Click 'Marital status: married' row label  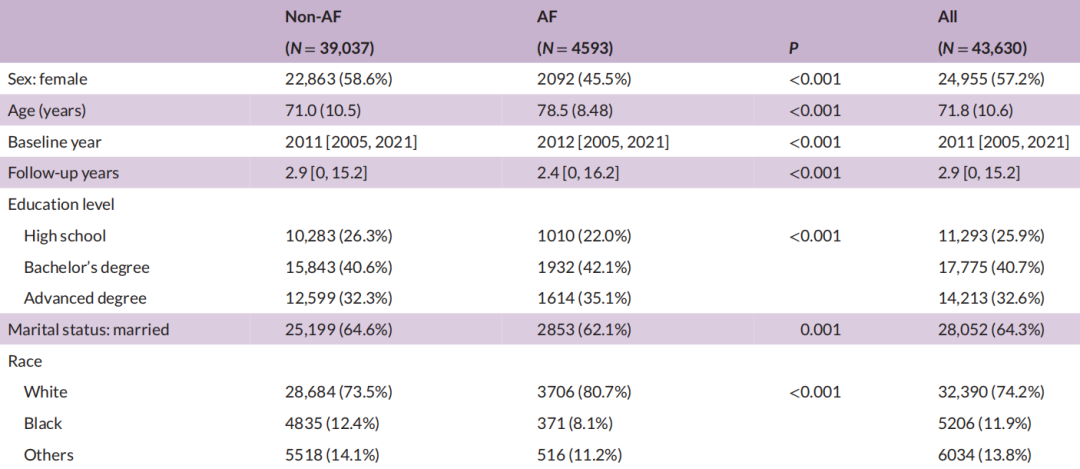(88, 330)
